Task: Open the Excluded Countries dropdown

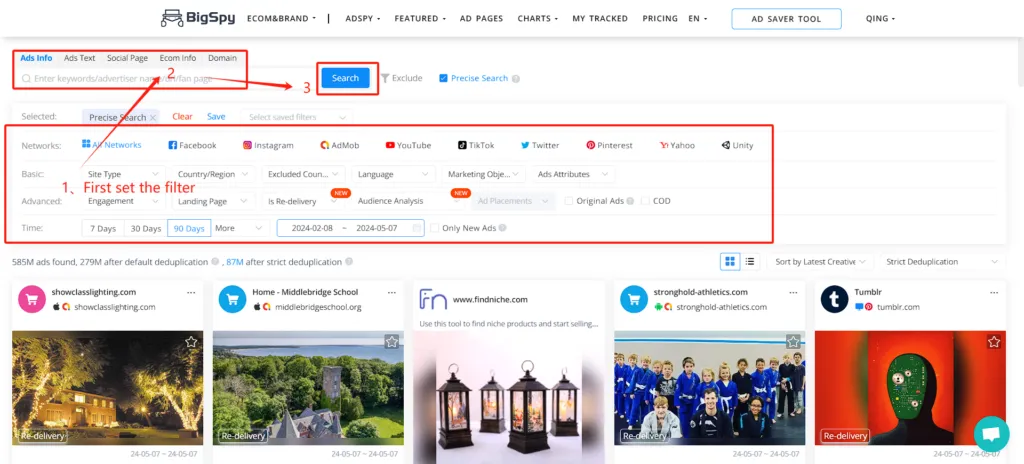Action: click(x=304, y=174)
